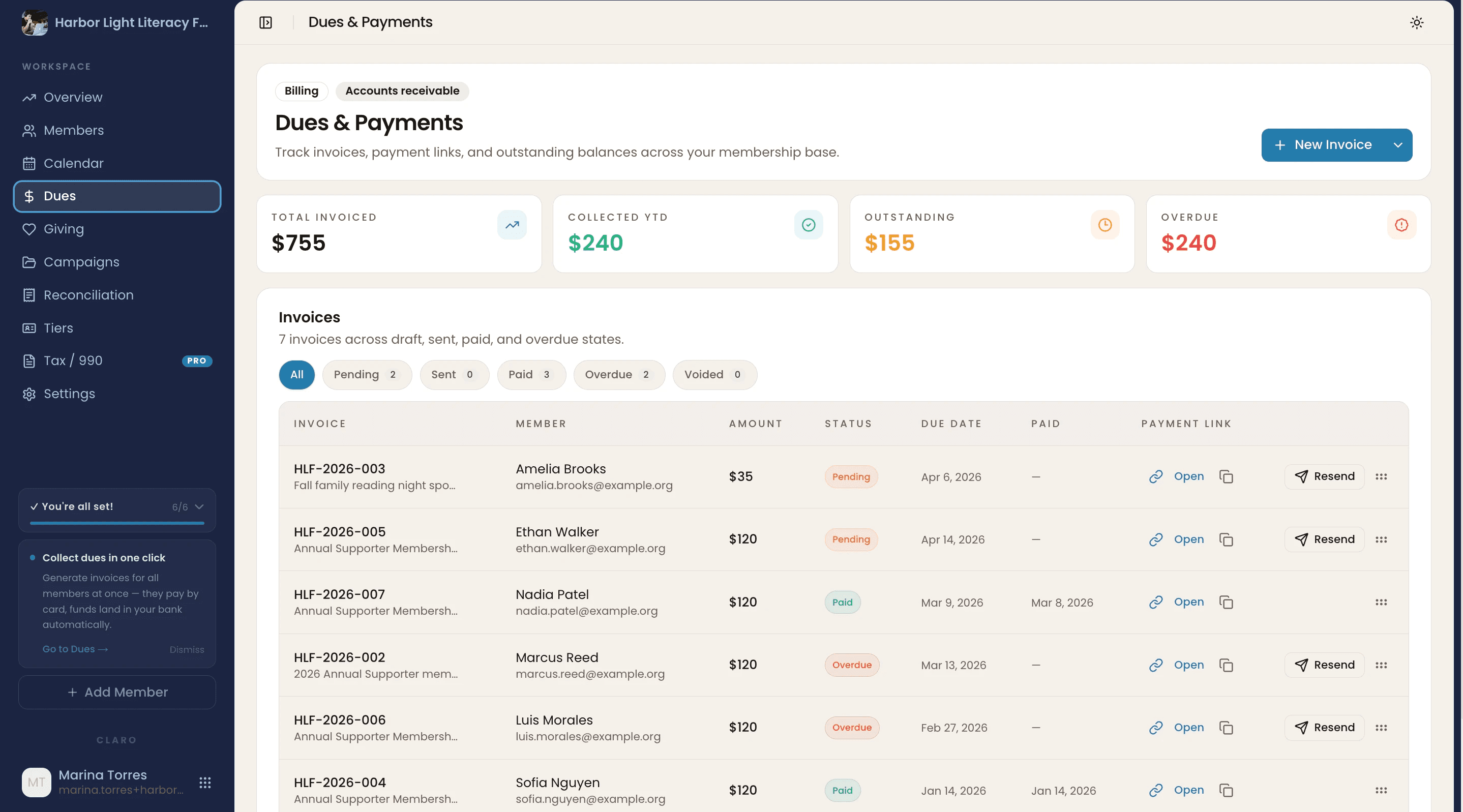Resend invoice to Marcus Reed

coord(1324,665)
